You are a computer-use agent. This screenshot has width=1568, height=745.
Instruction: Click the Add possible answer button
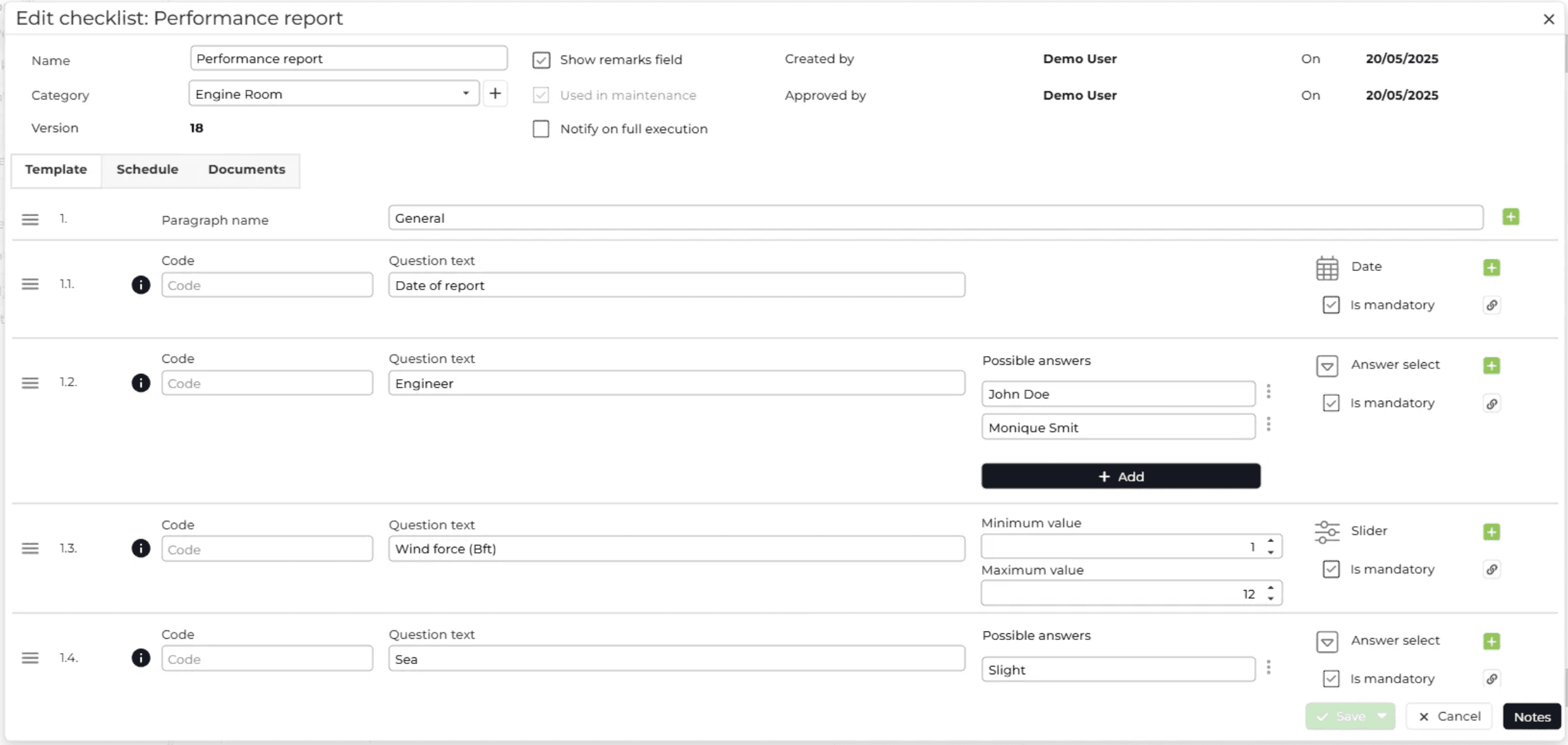click(x=1120, y=477)
